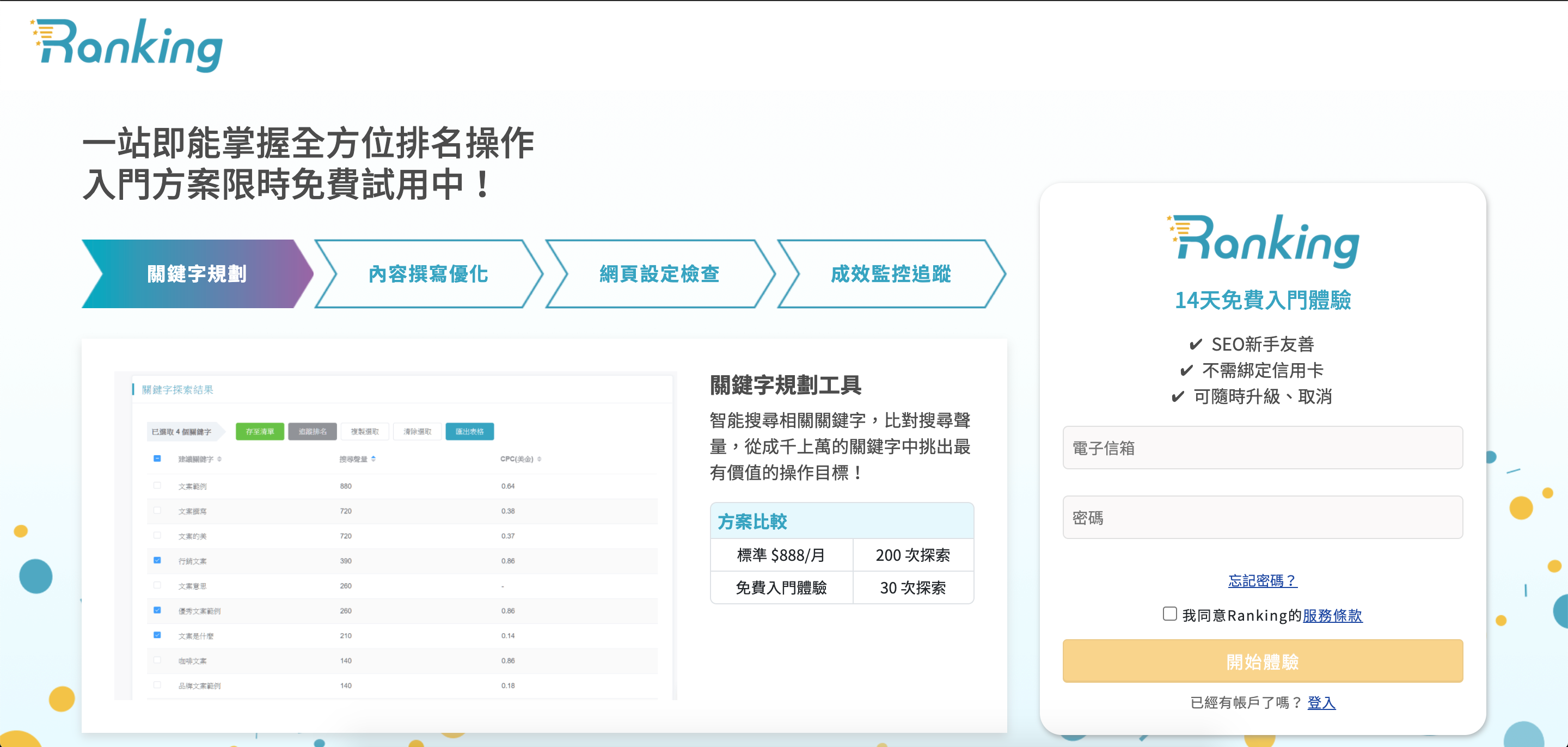This screenshot has width=1568, height=747.
Task: Click the Ranking logo in the signup card
Action: click(1263, 241)
